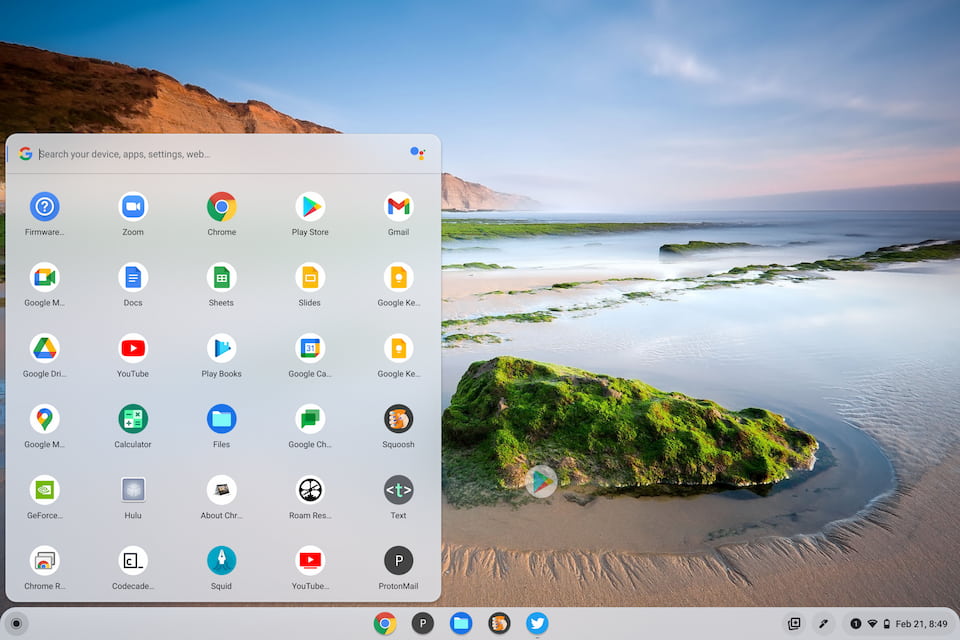Launch Google Calendar
This screenshot has height=640, width=960.
click(310, 348)
